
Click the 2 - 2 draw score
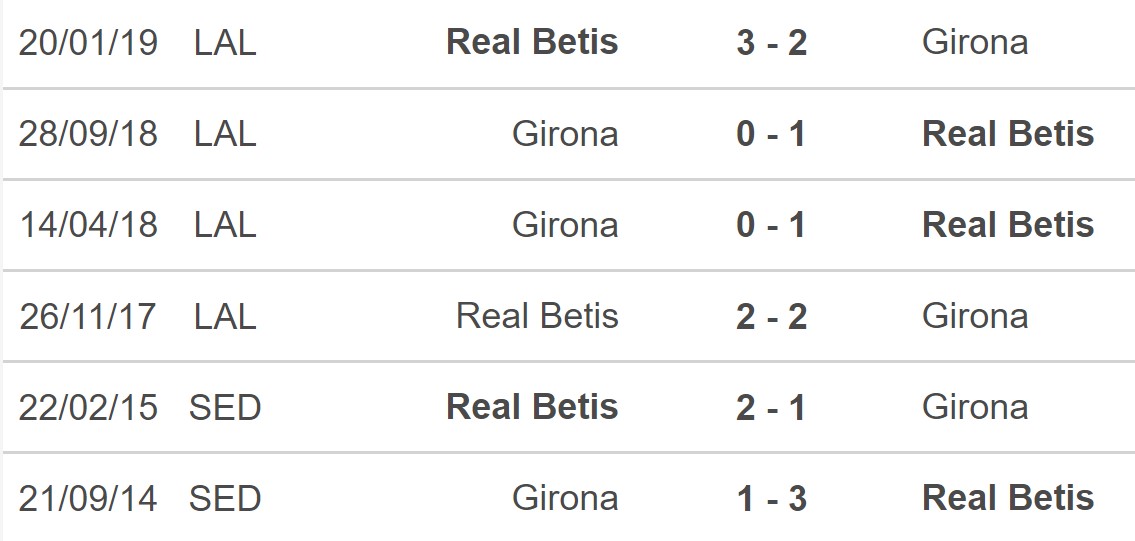[771, 316]
